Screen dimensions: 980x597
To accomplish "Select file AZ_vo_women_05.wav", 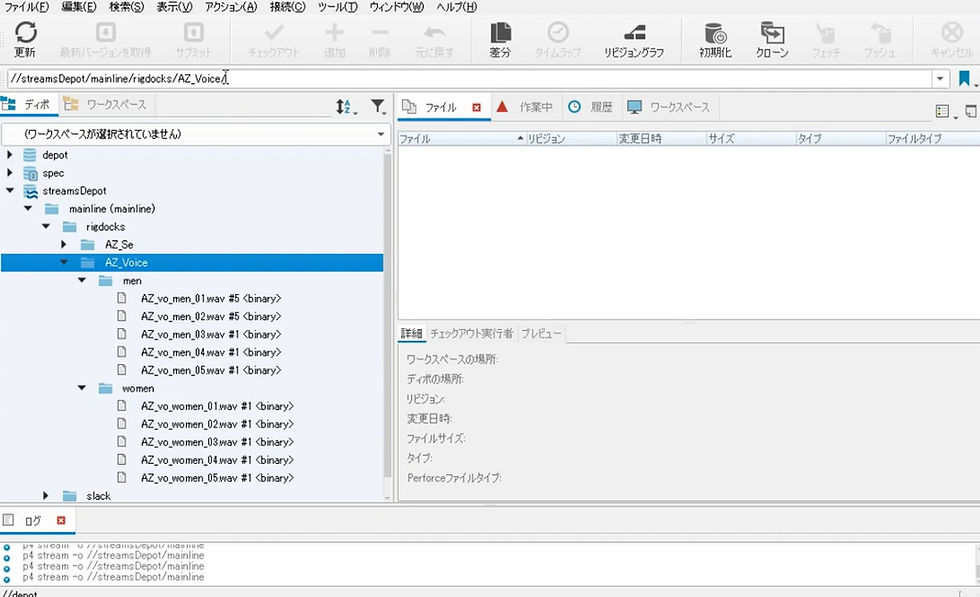I will tap(217, 478).
